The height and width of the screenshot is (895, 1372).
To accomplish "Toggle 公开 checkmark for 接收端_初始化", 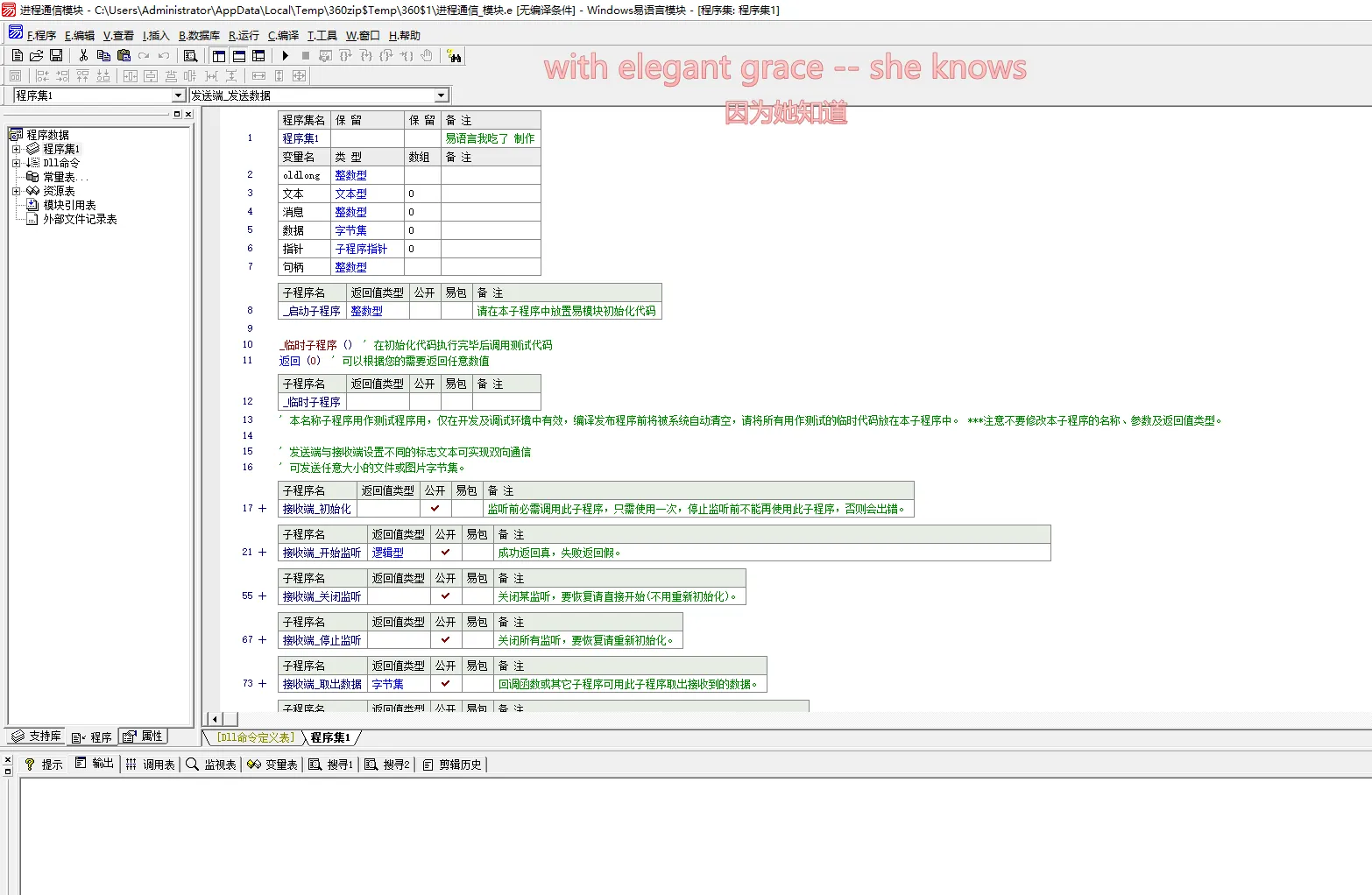I will click(x=435, y=509).
